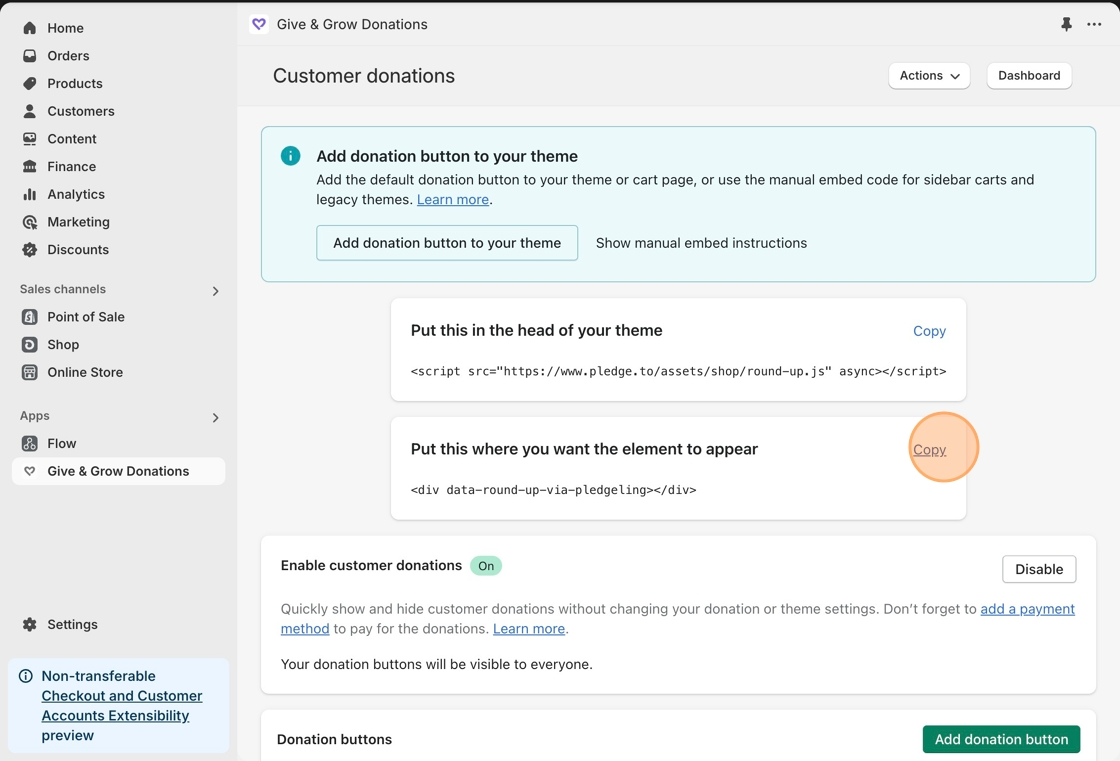Click the info icon in the Non-transferable notice

pos(26,676)
